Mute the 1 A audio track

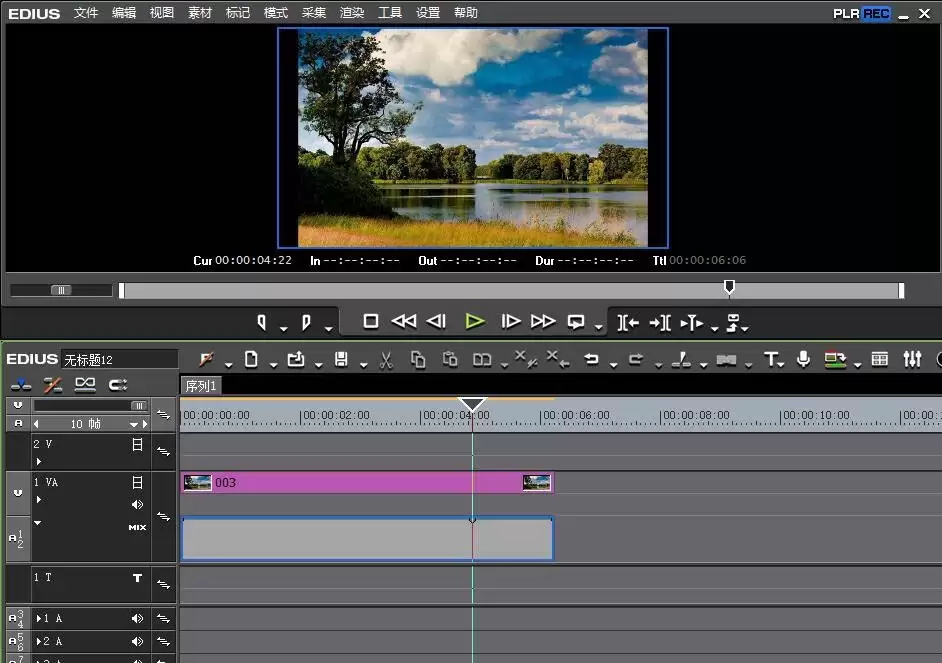pos(137,618)
